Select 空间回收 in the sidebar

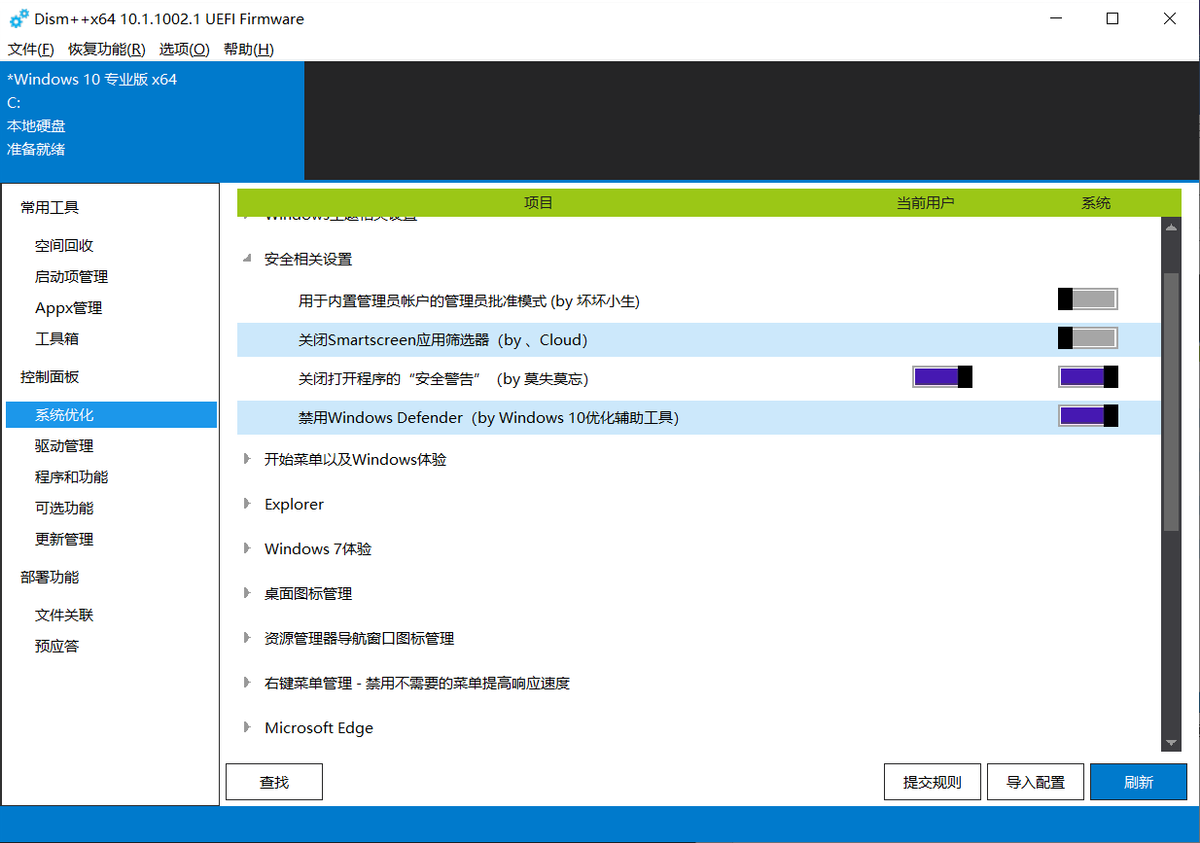coord(64,246)
